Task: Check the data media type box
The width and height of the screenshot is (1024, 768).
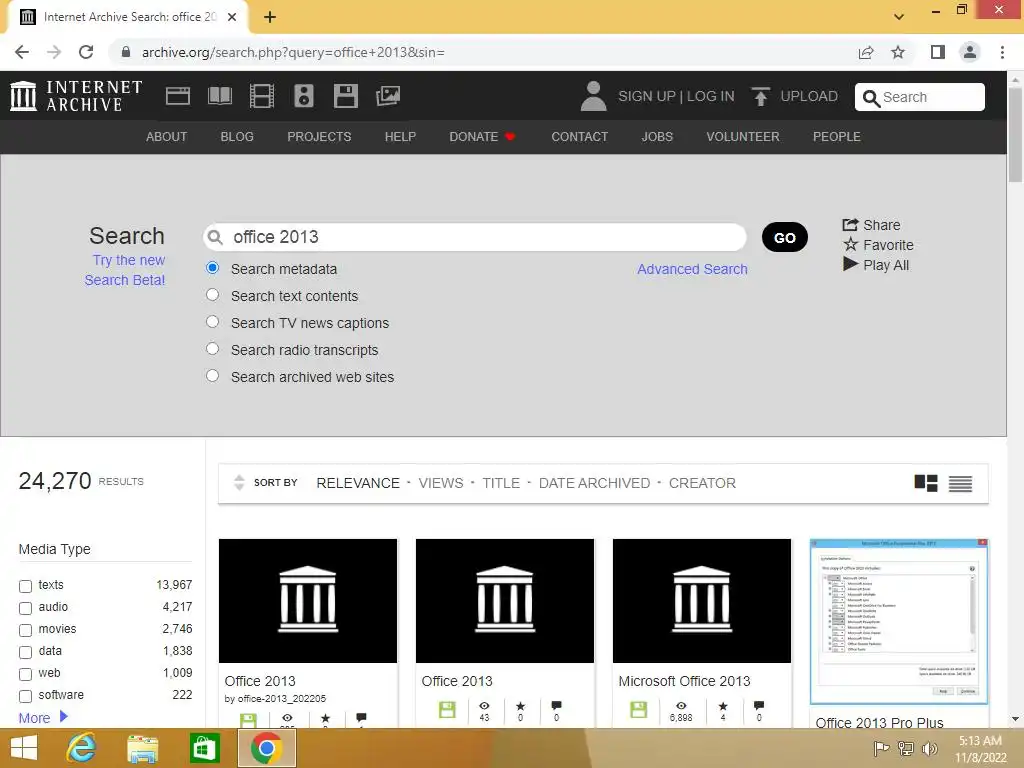Action: pyautogui.click(x=25, y=652)
